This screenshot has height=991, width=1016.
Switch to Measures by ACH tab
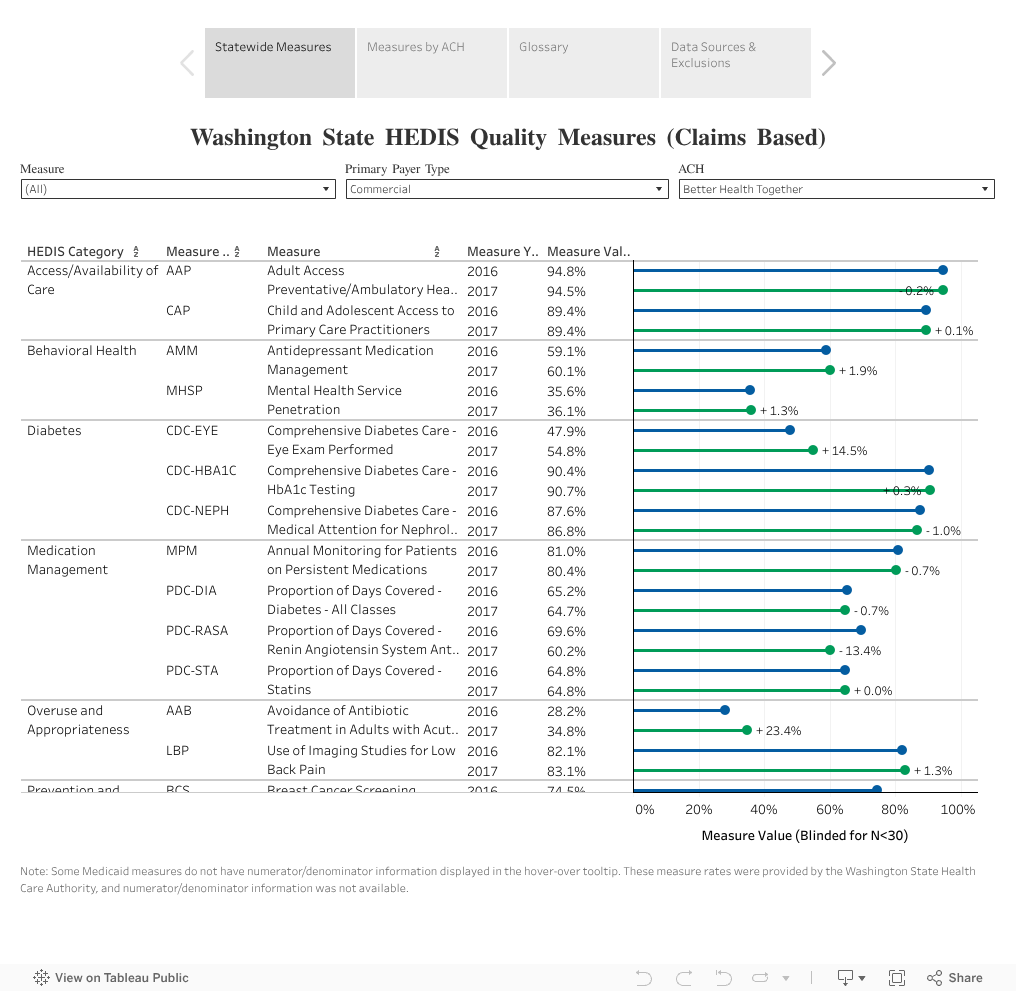point(432,62)
